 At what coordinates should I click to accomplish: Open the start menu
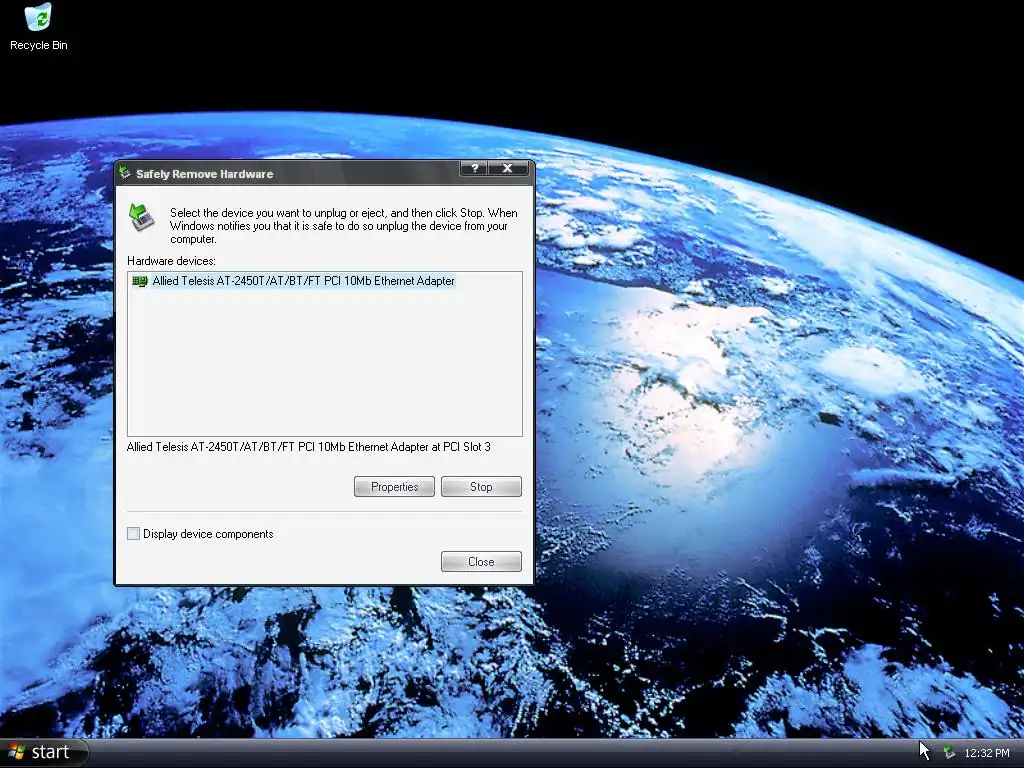[43, 752]
